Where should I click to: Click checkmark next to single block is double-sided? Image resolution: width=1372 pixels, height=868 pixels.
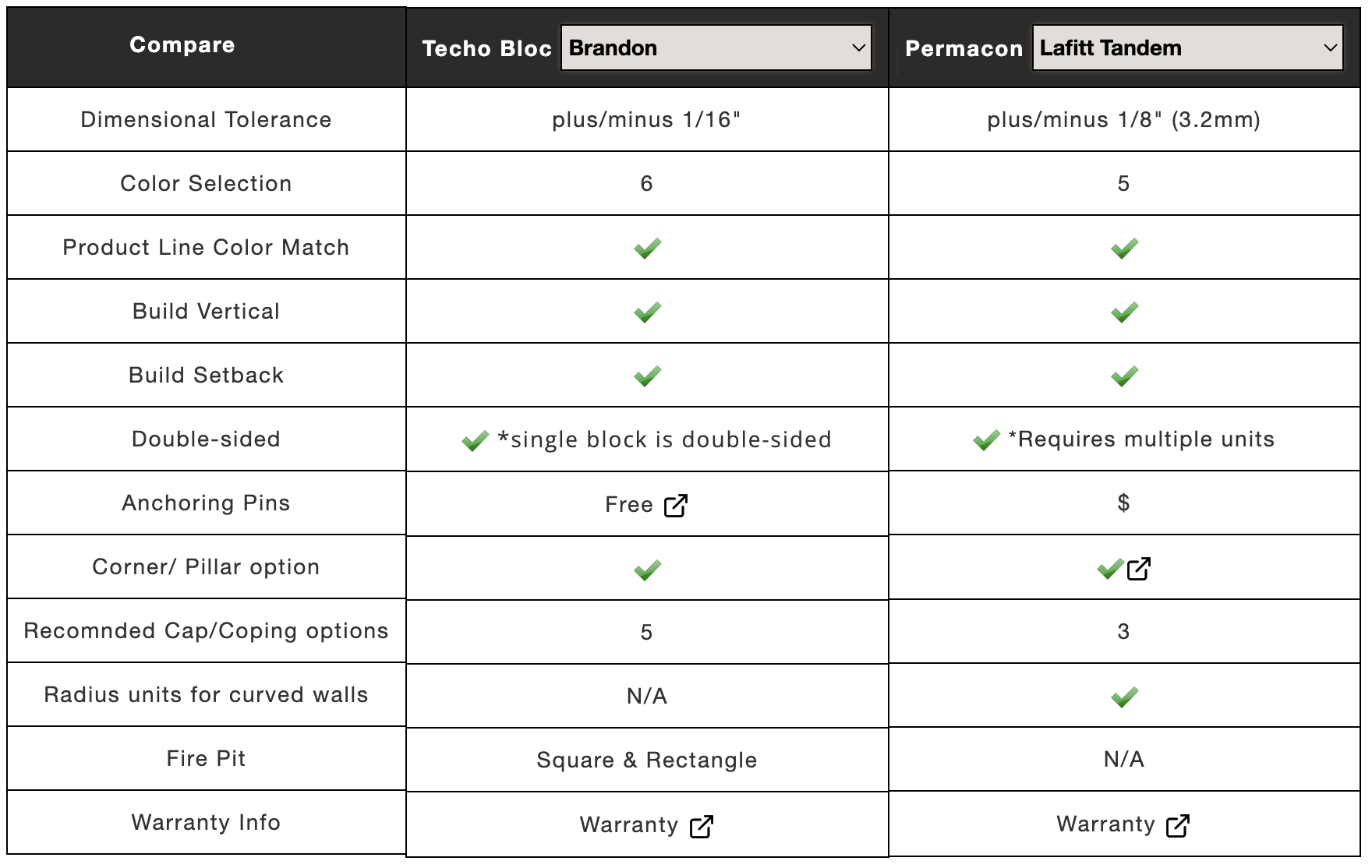pyautogui.click(x=476, y=441)
